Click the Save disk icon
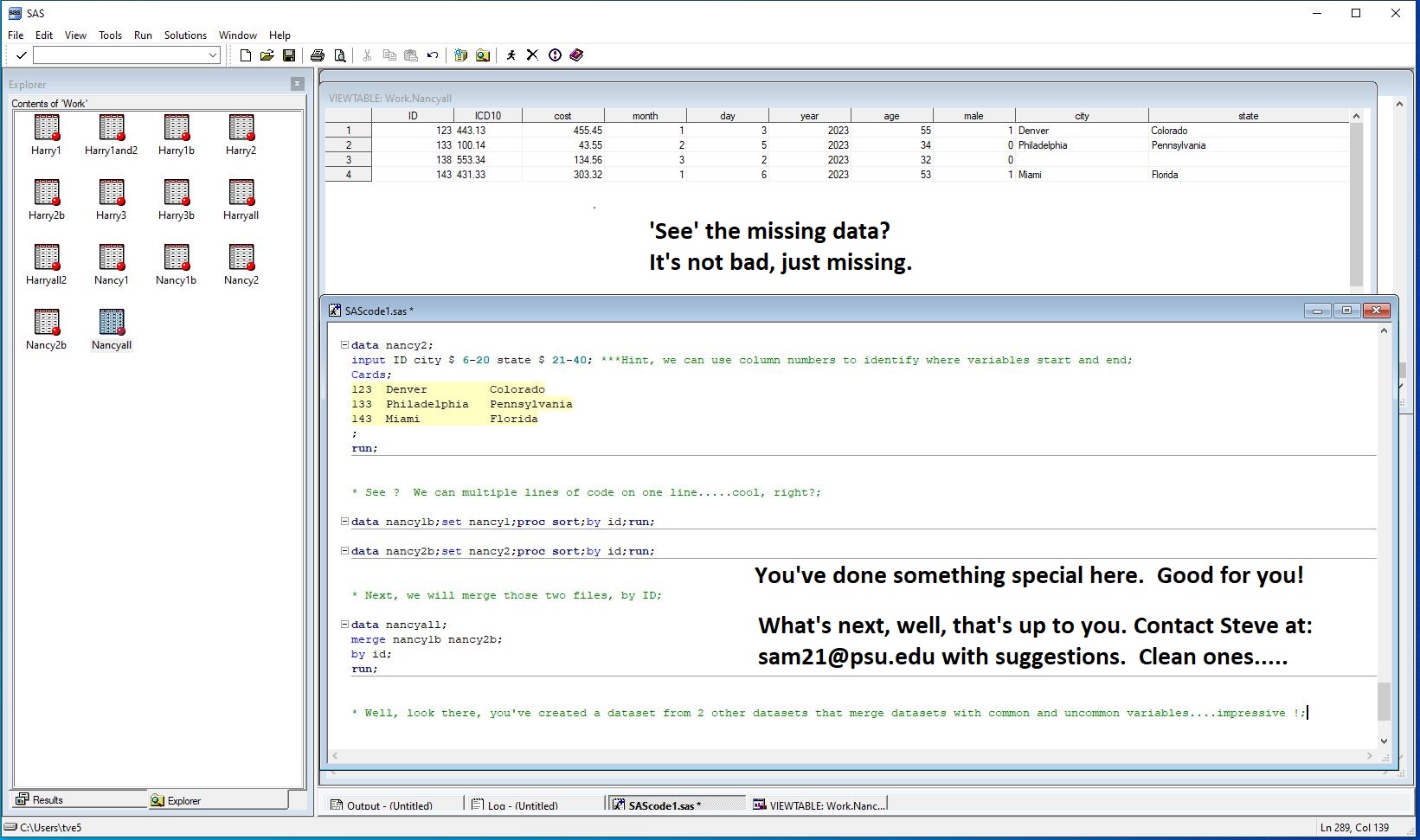 click(289, 55)
